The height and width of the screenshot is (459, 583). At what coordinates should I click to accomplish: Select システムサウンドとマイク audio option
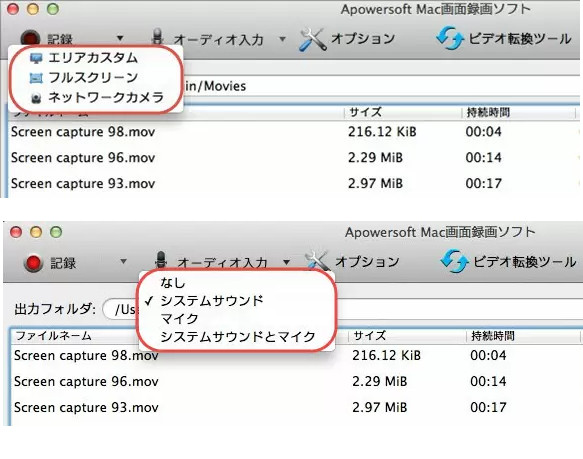(237, 336)
